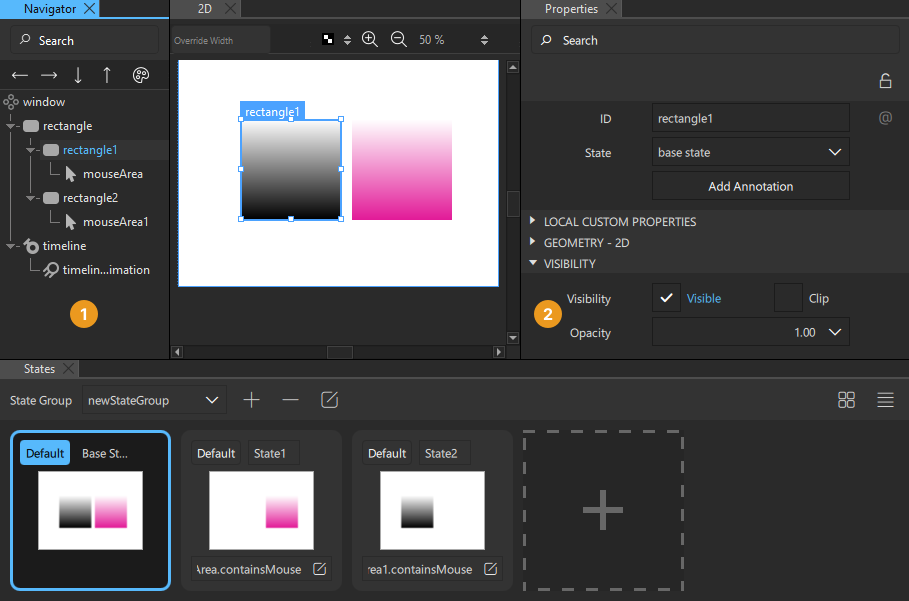Toggle the Visible checkbox for rectangle1
Viewport: 909px width, 601px height.
pos(668,298)
